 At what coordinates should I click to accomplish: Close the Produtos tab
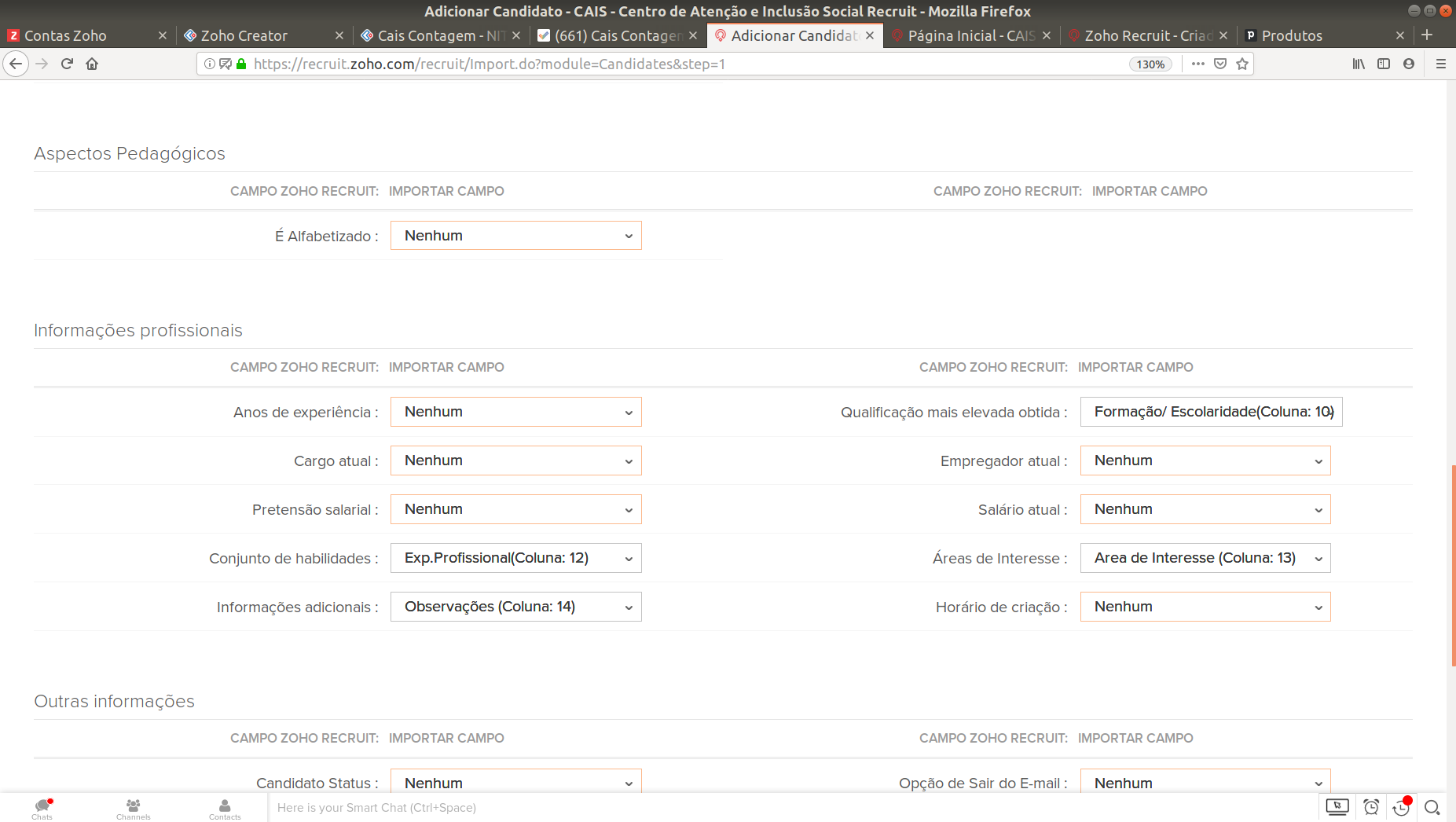1400,35
